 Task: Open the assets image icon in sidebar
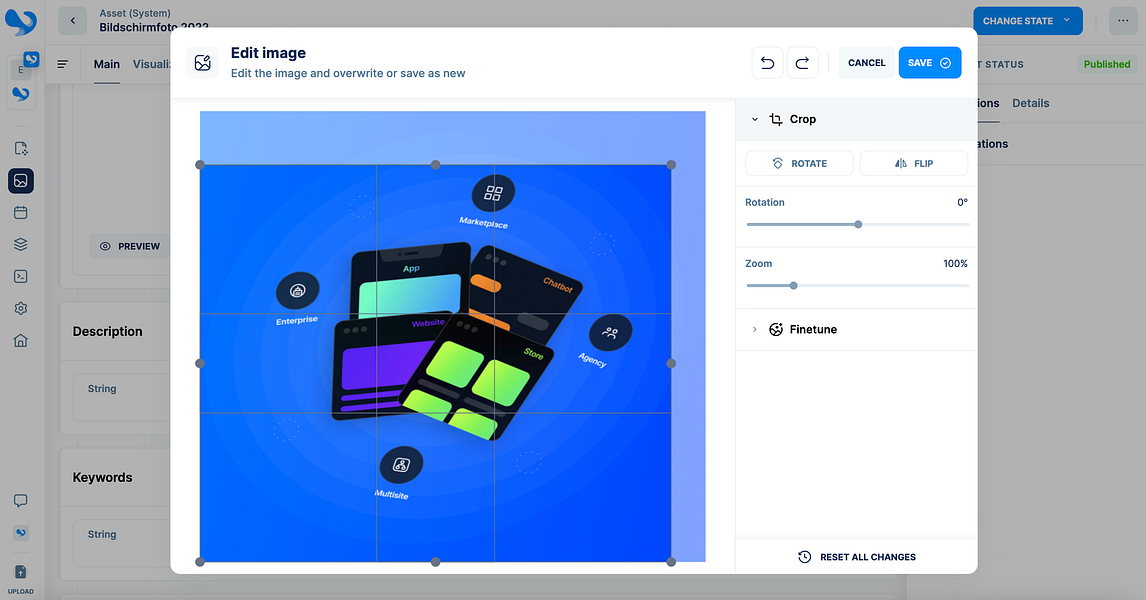pyautogui.click(x=20, y=181)
